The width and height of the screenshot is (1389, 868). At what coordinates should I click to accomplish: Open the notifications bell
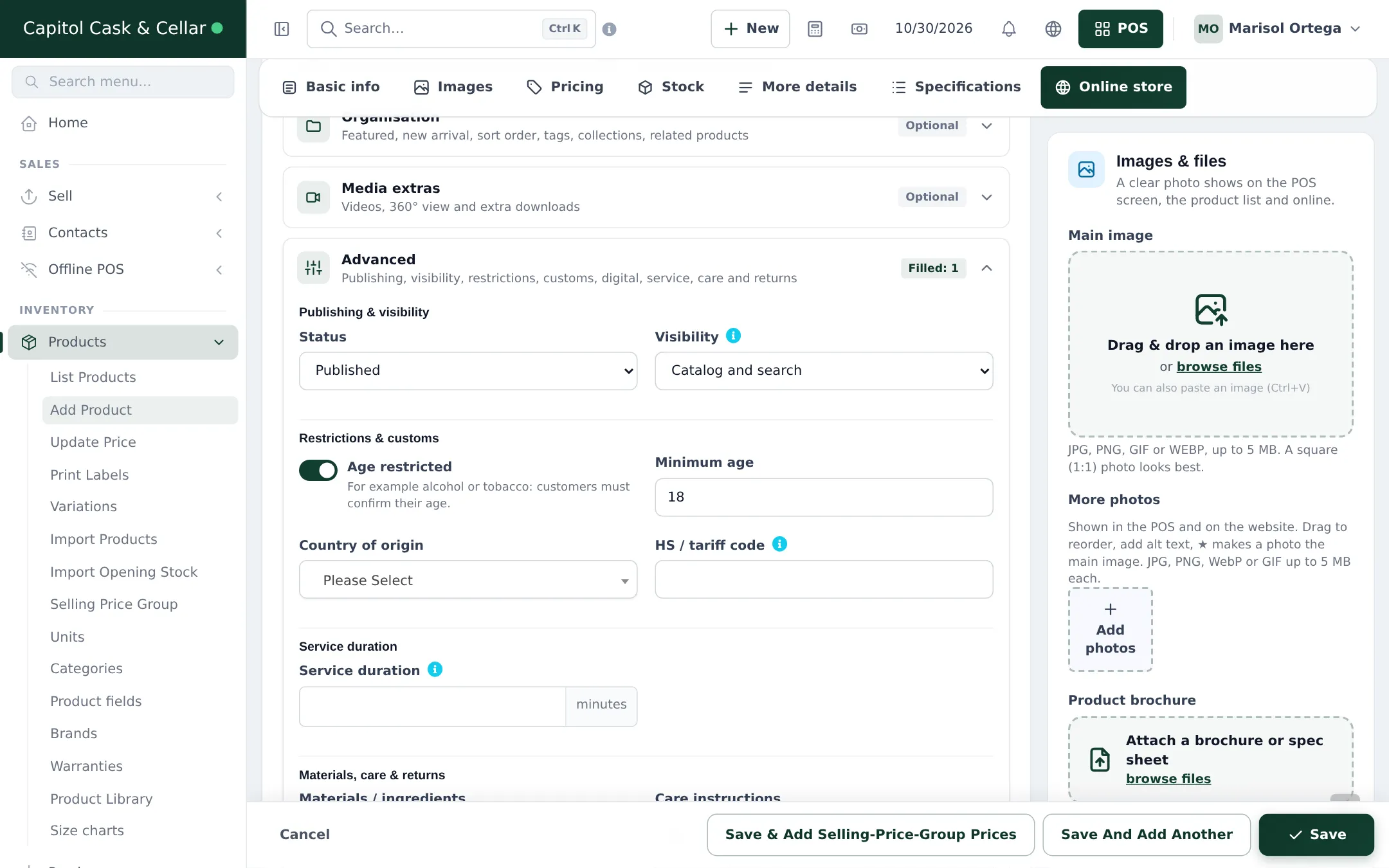(x=1008, y=29)
